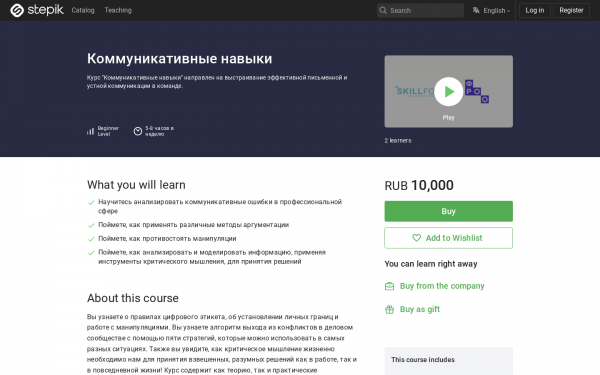Click the Skillfolio video thumbnail logo

pyautogui.click(x=415, y=91)
